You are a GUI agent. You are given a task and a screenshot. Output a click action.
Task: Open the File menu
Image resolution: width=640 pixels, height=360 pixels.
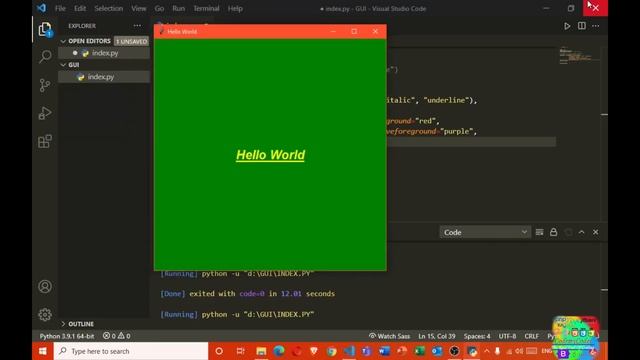pos(60,9)
